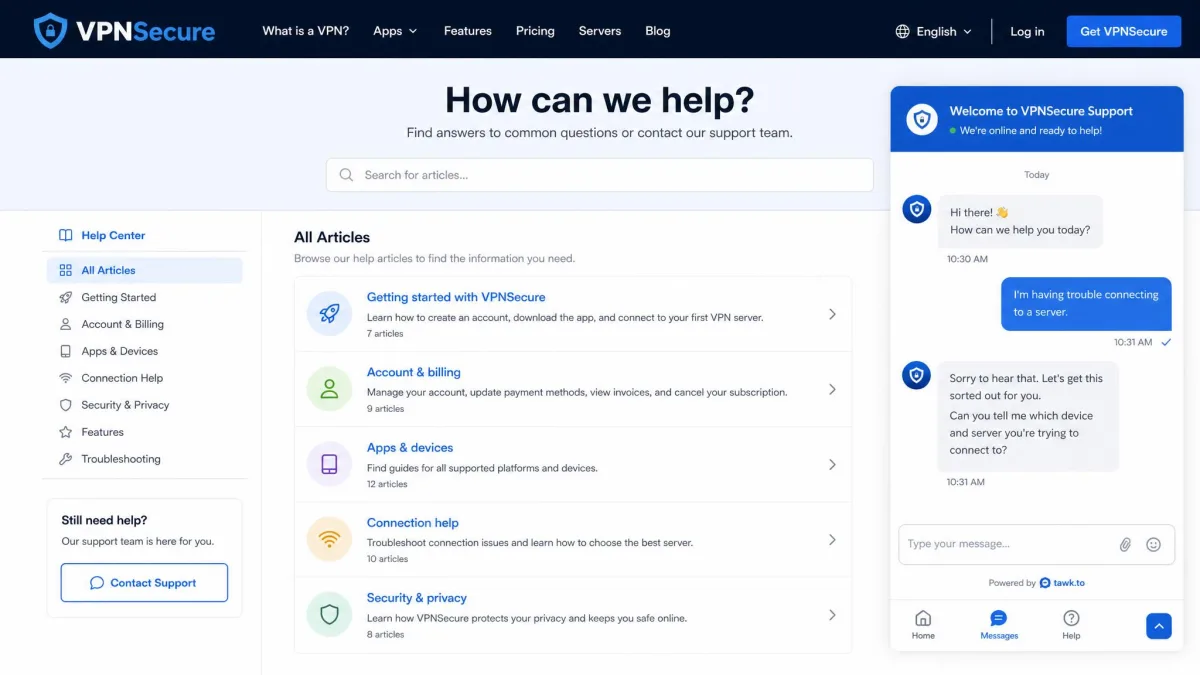
Task: Expand Connection help row chevron
Action: click(832, 540)
